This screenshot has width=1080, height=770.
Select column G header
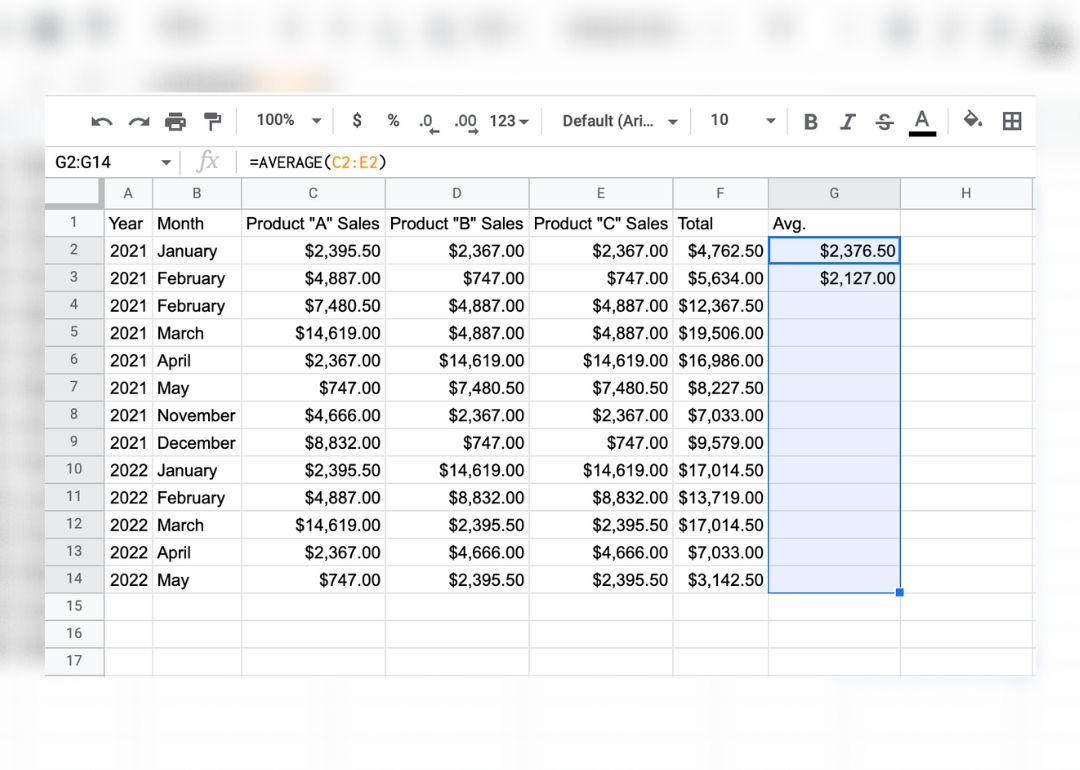pyautogui.click(x=834, y=194)
